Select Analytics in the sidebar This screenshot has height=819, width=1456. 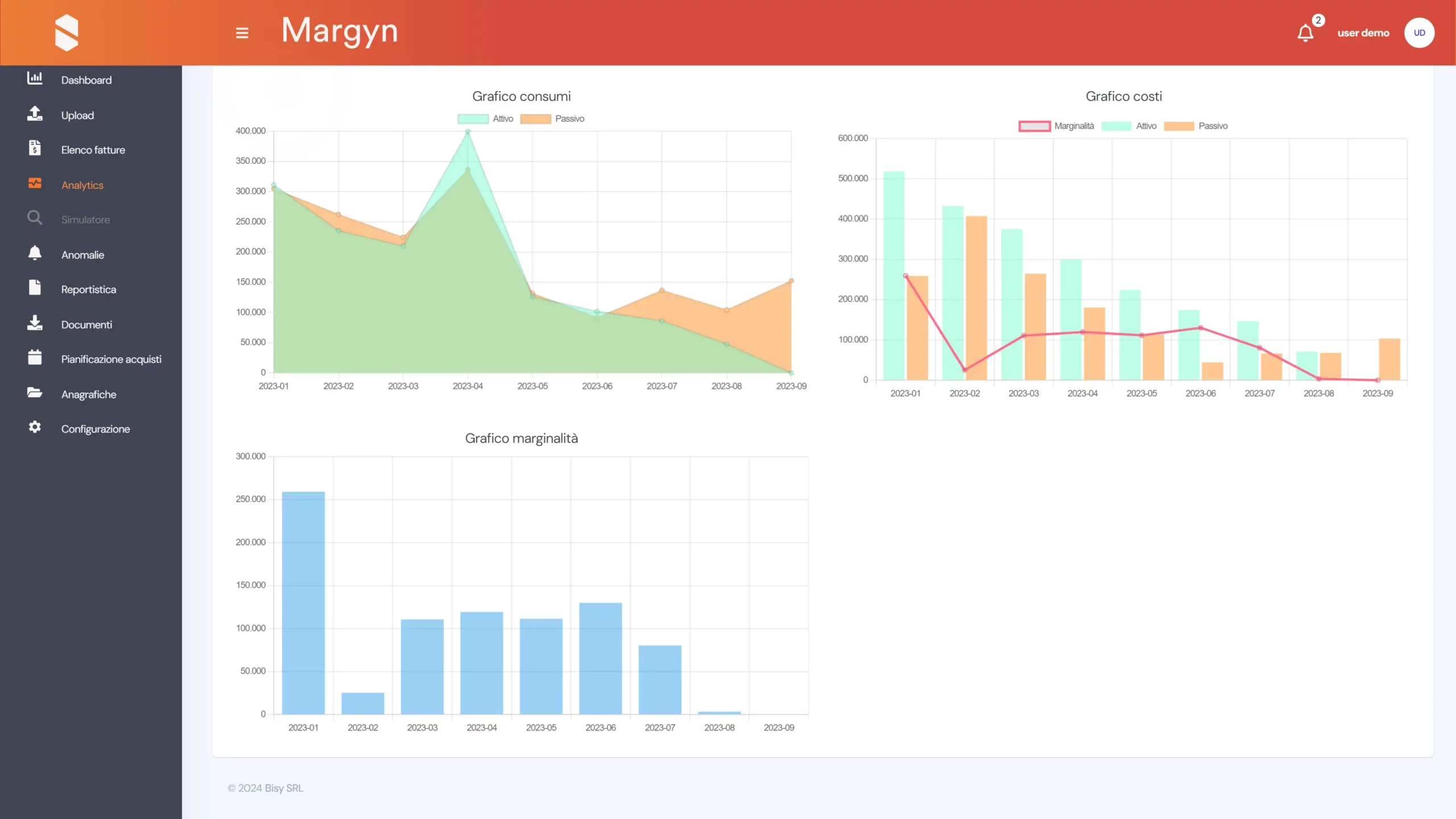point(82,185)
